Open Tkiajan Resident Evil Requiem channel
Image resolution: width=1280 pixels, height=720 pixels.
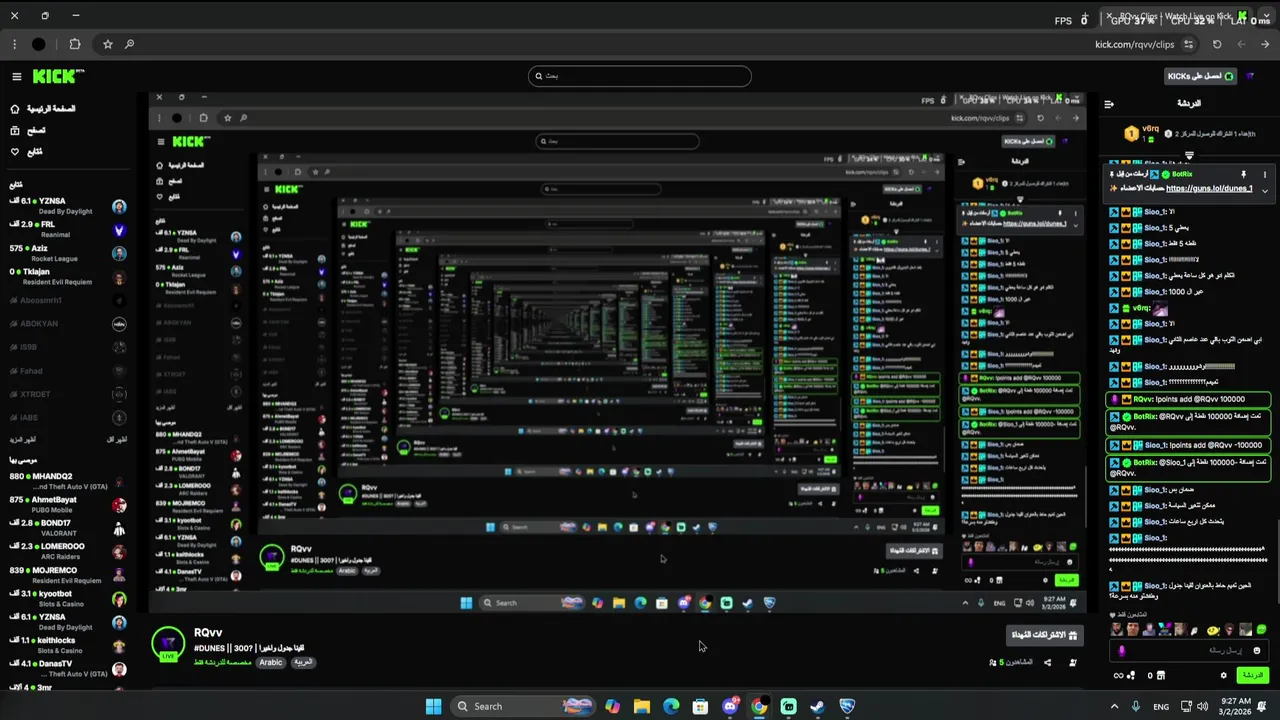pos(66,276)
